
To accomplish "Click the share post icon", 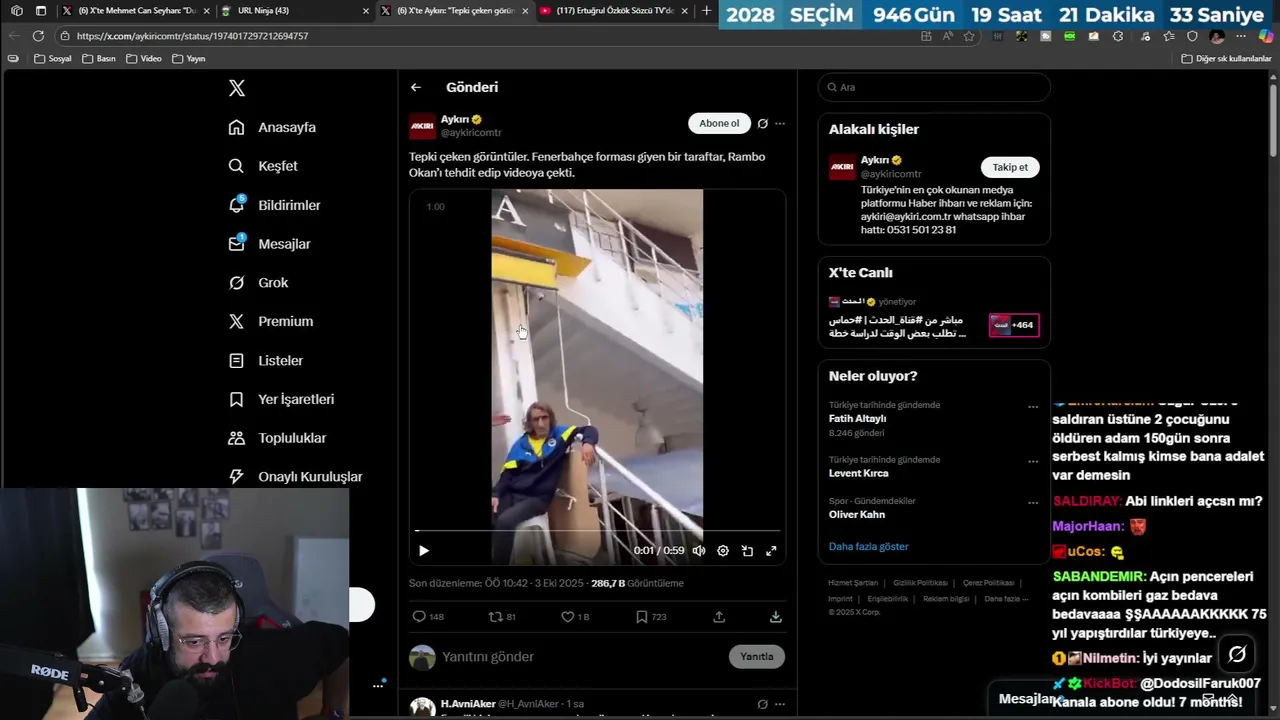I will click(719, 617).
